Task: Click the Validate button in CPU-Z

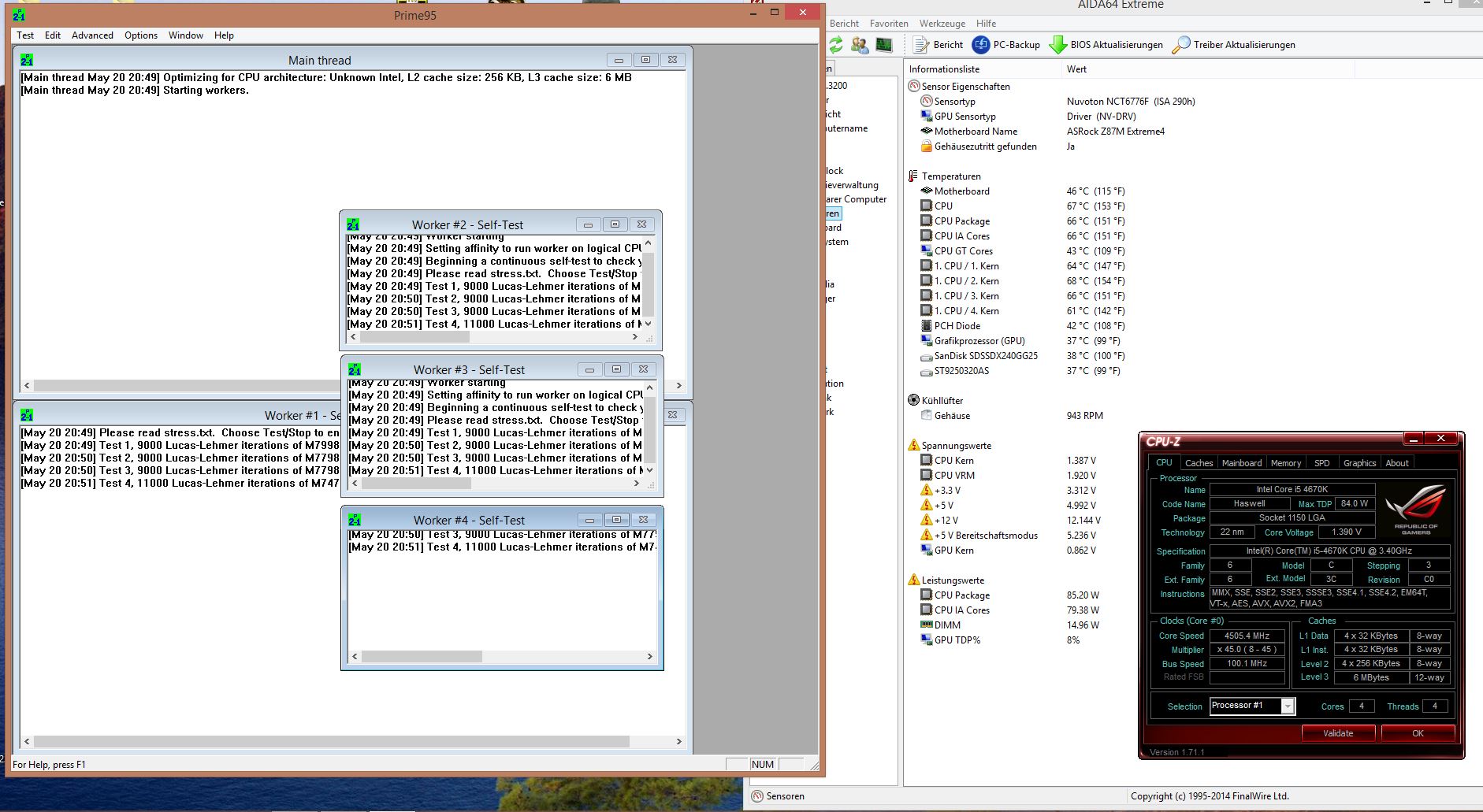Action: tap(1338, 733)
